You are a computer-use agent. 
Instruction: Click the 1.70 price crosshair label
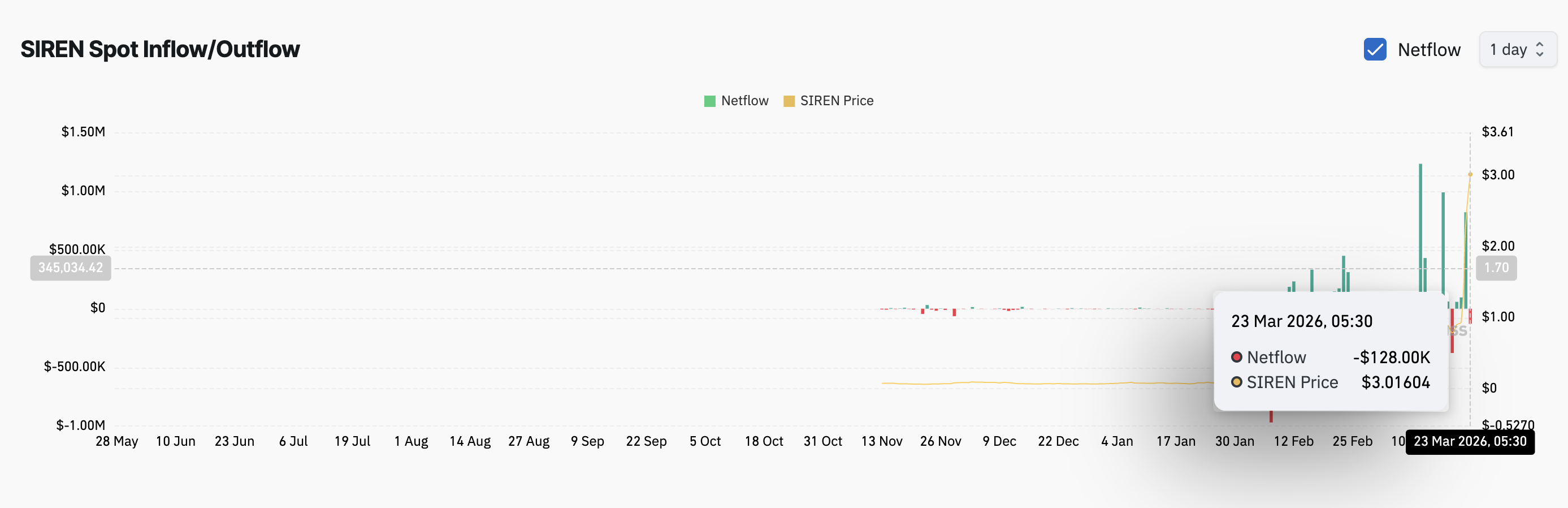(x=1496, y=268)
